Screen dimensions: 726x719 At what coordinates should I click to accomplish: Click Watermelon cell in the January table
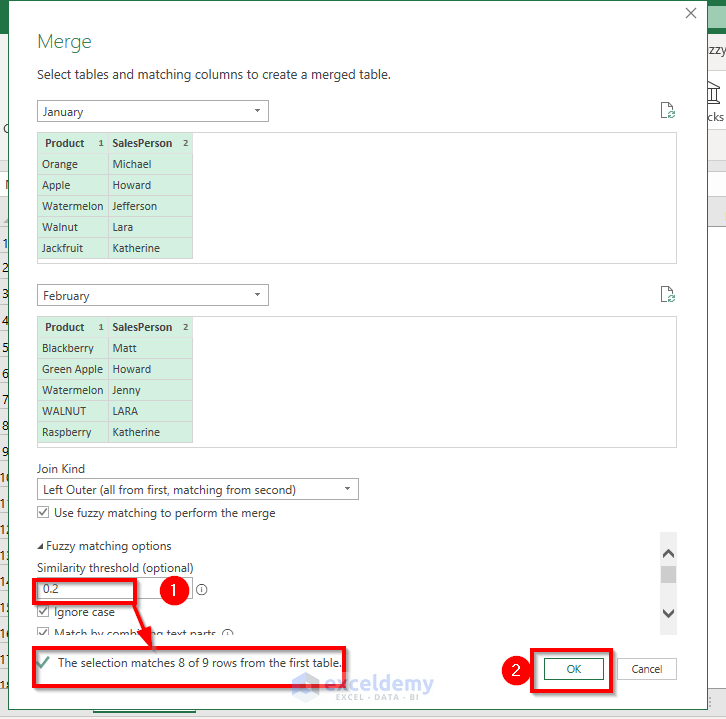(73, 206)
